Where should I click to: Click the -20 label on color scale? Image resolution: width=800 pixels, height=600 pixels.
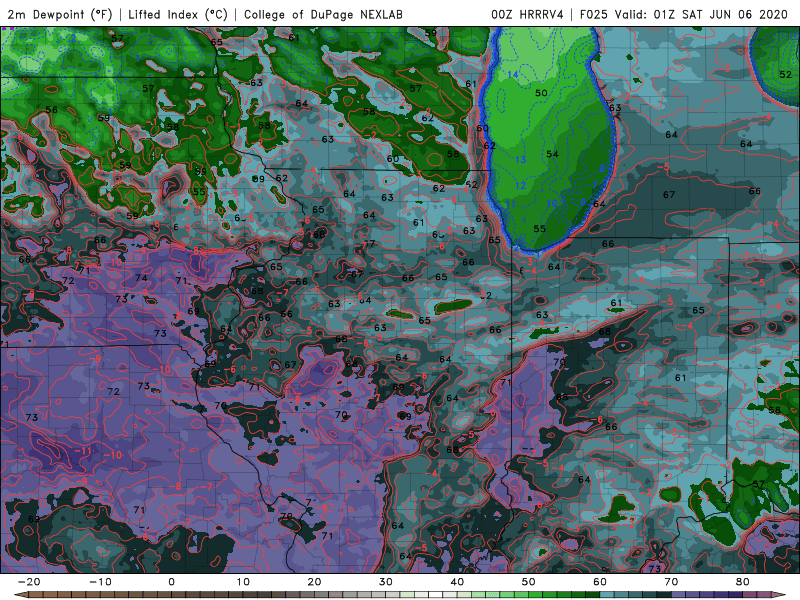[x=29, y=582]
